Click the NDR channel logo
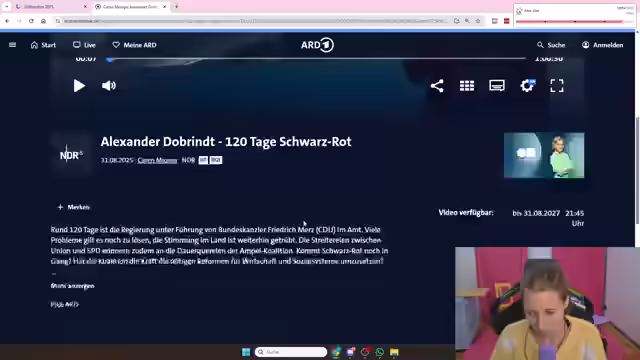 pyautogui.click(x=71, y=155)
